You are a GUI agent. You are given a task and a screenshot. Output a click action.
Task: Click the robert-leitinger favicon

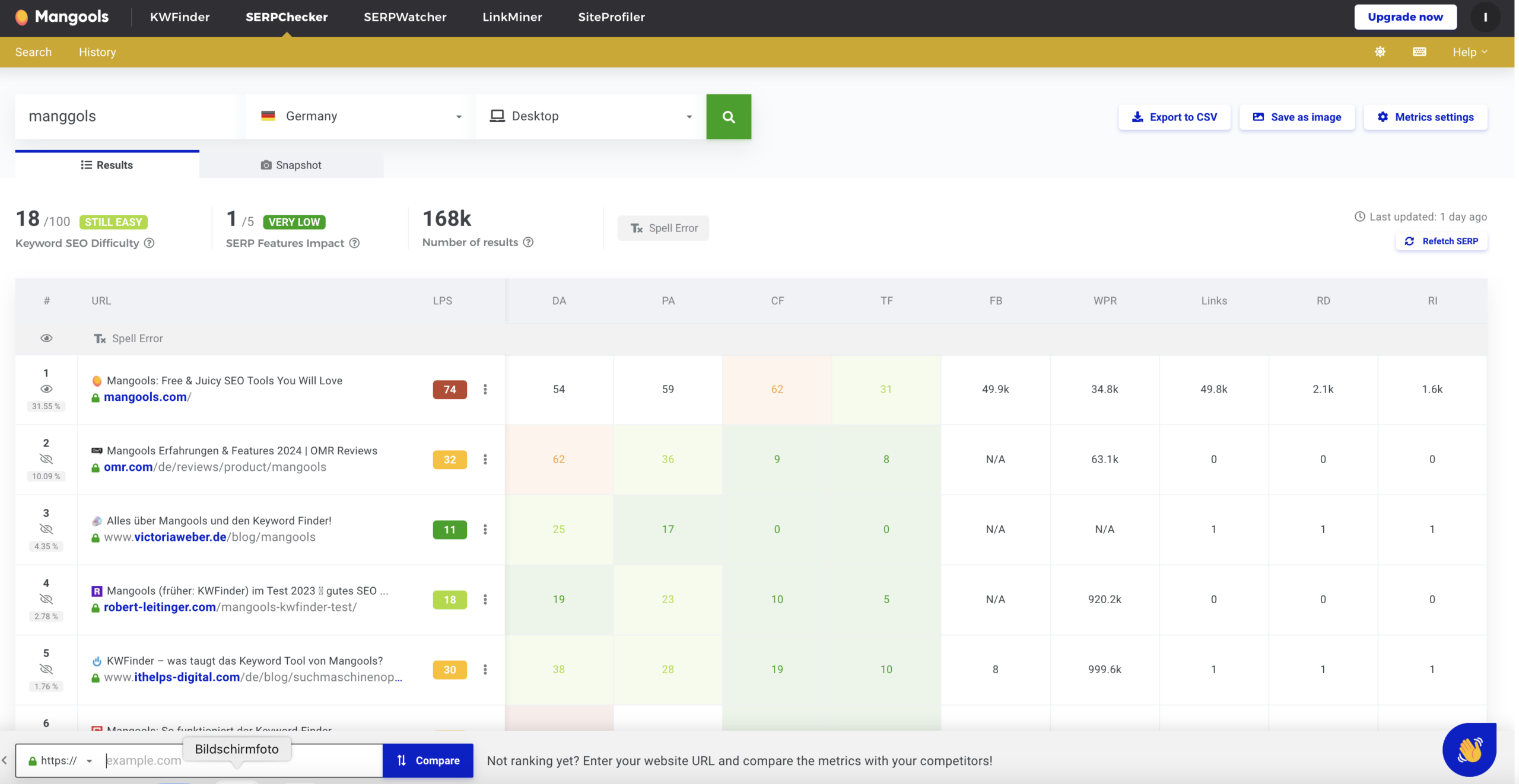[97, 591]
